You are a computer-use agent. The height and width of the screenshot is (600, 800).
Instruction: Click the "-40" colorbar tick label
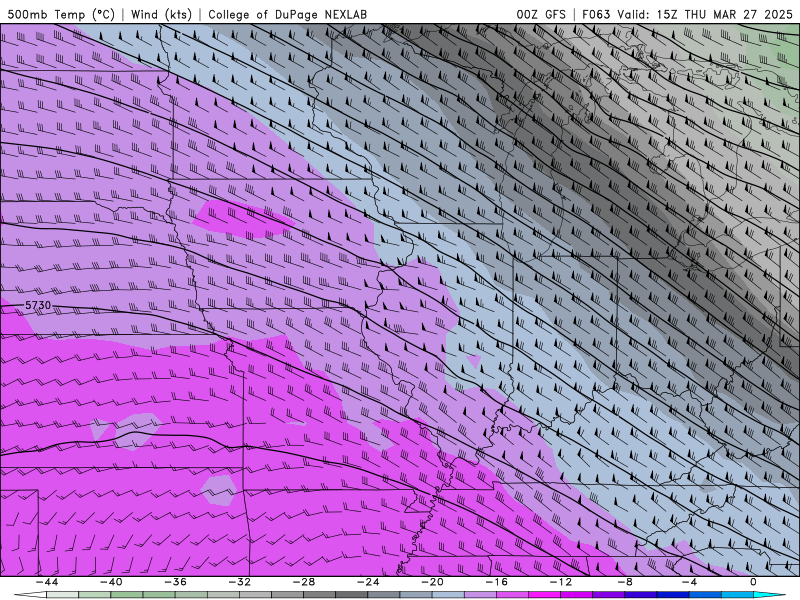[x=111, y=582]
